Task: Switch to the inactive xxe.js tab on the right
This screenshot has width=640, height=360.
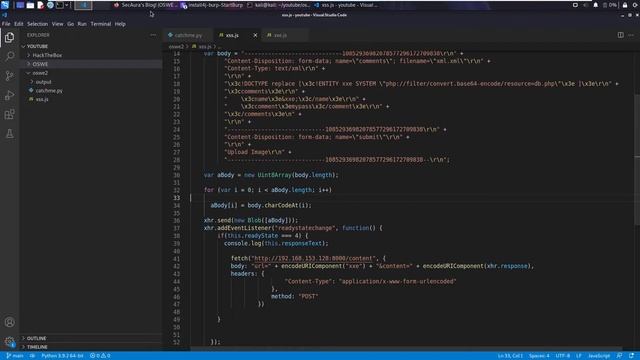Action: pyautogui.click(x=284, y=36)
